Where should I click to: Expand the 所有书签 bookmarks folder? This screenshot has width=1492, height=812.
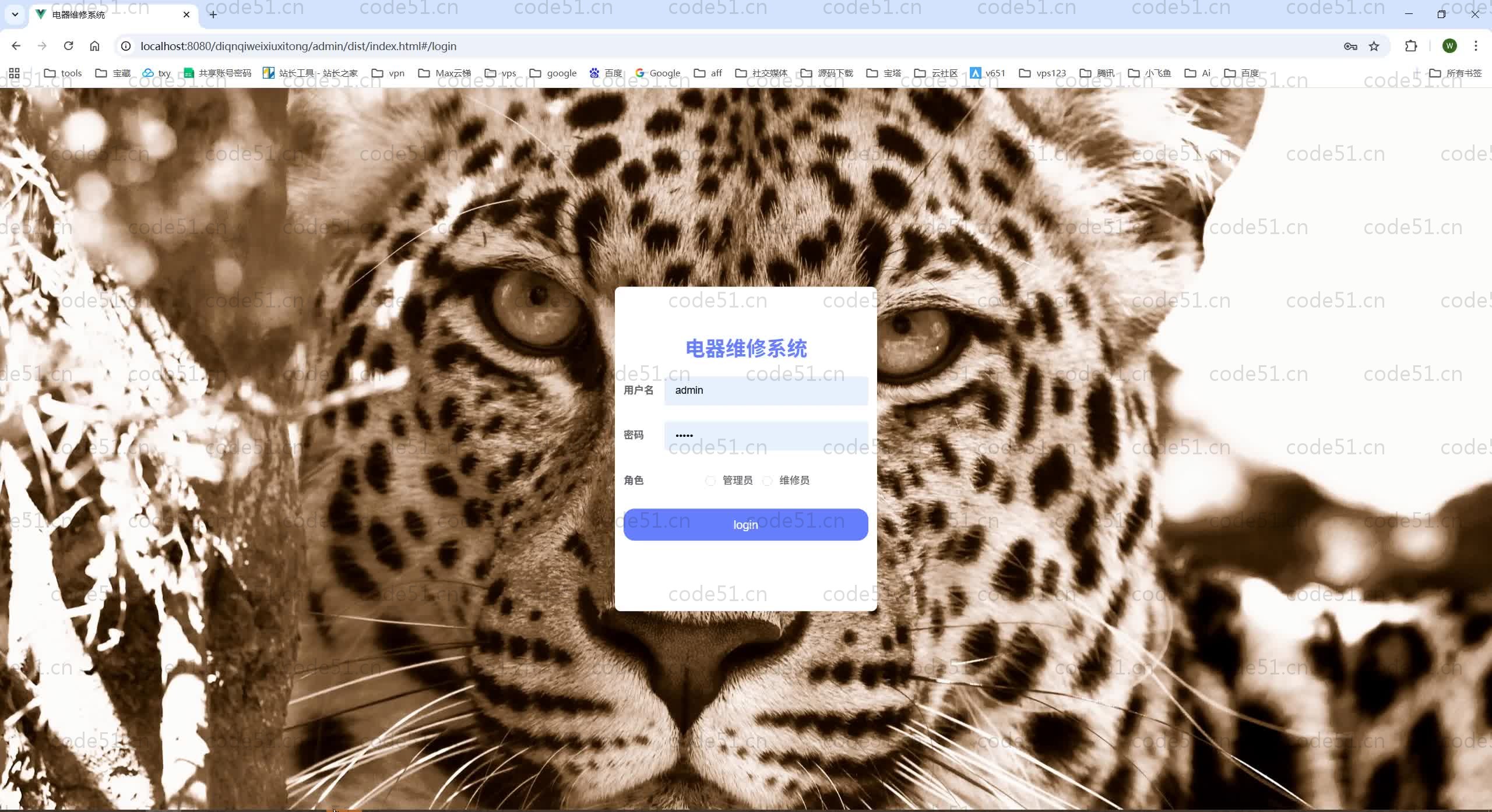click(x=1455, y=73)
